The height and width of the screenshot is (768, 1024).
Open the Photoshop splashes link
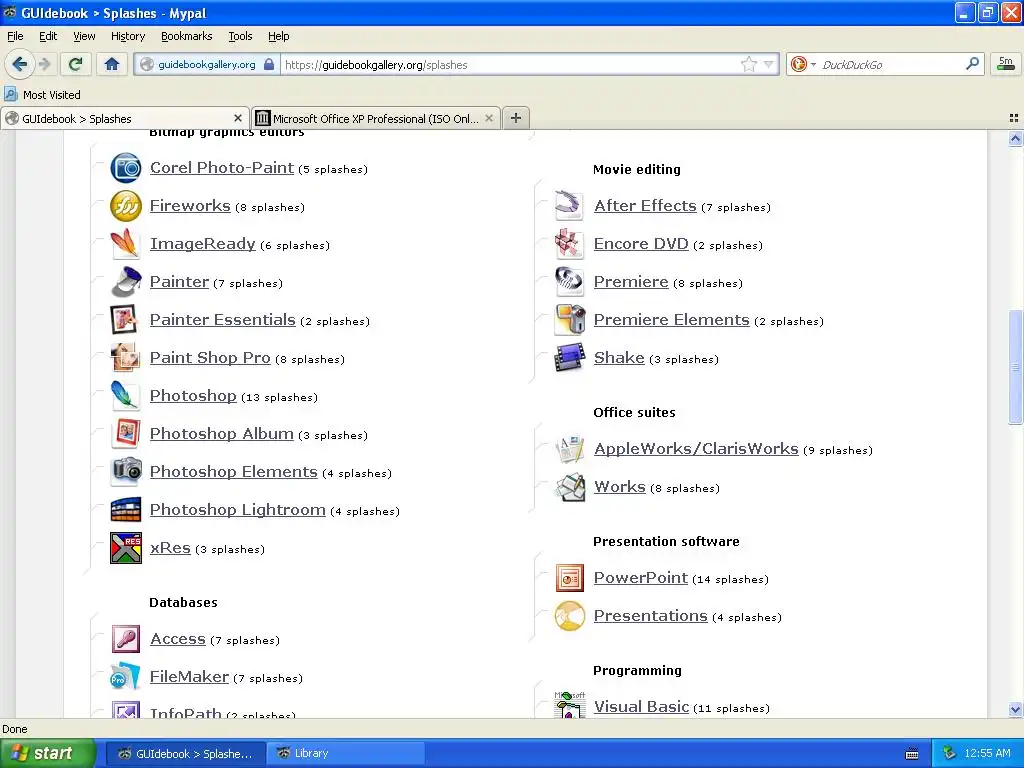193,395
